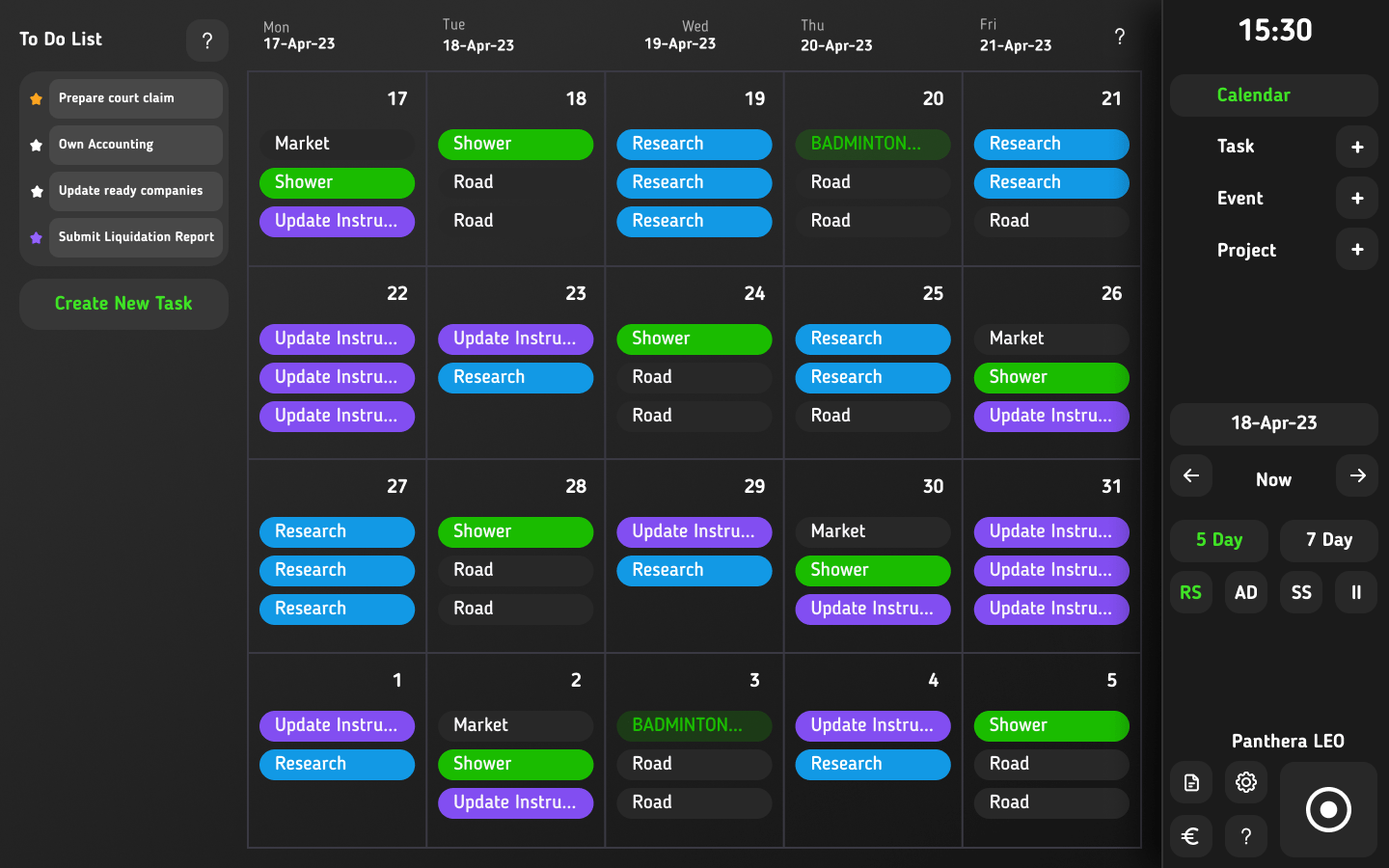
Task: Click the plus icon next to Task
Action: pos(1356,148)
